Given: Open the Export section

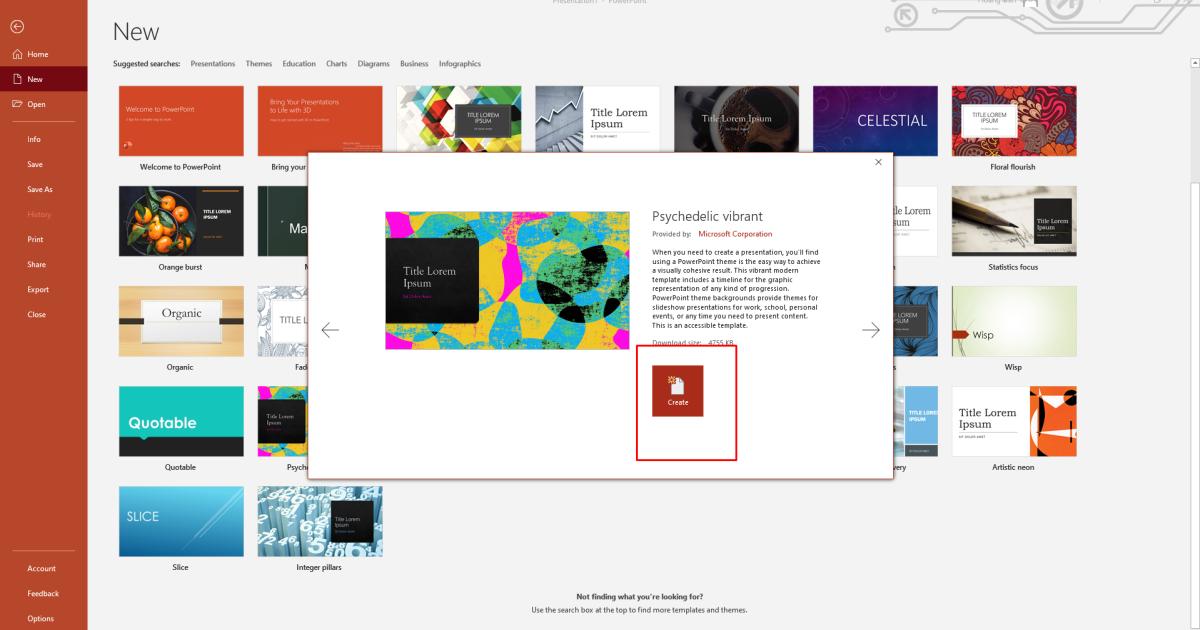Looking at the screenshot, I should pyautogui.click(x=37, y=289).
